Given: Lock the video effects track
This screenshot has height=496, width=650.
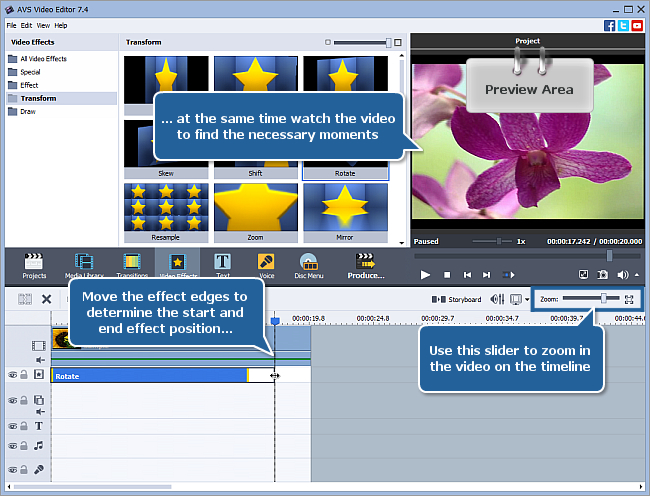Looking at the screenshot, I should coord(24,375).
